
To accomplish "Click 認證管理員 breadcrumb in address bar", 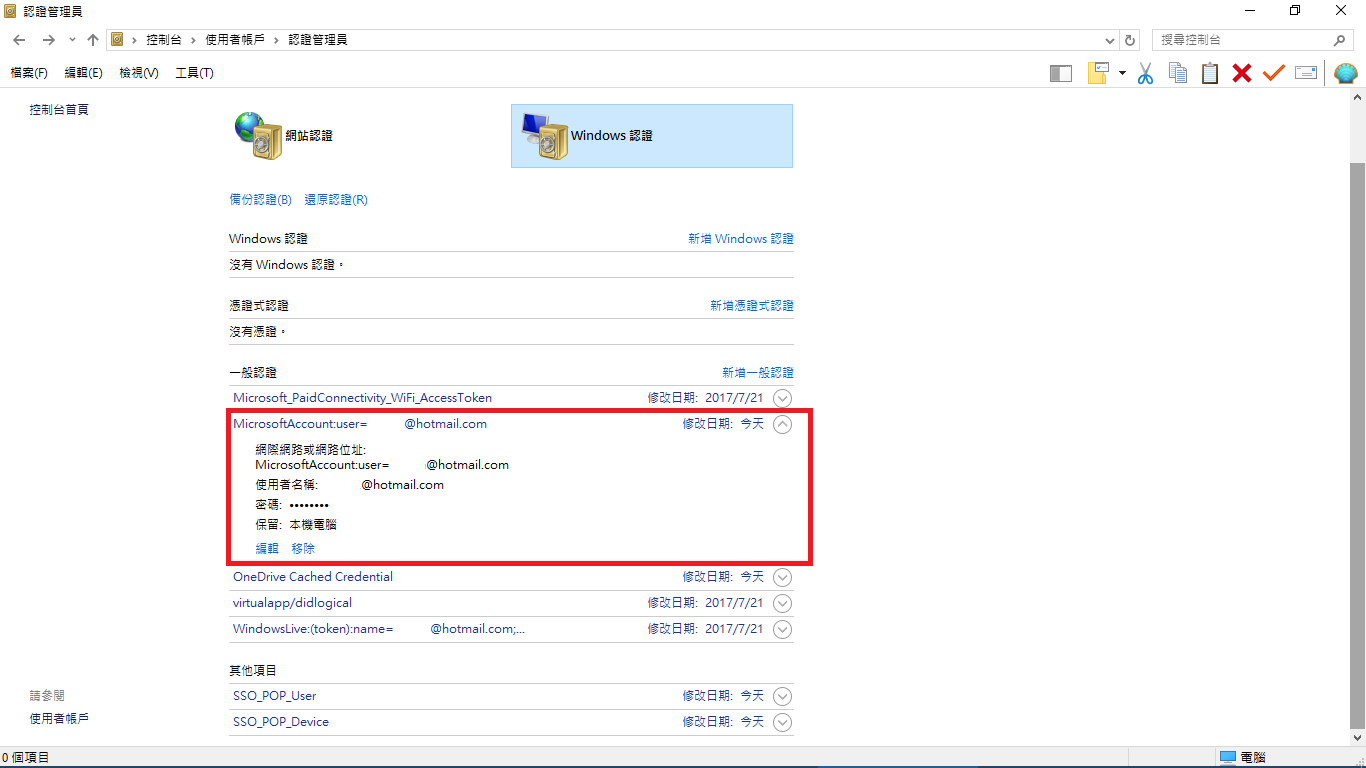I will (x=318, y=40).
